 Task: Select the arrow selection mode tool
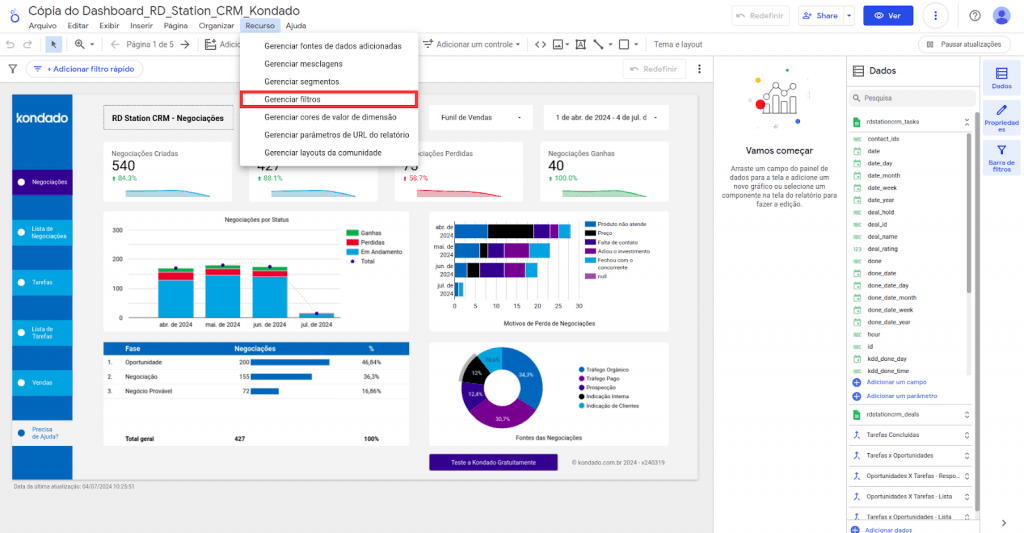53,44
